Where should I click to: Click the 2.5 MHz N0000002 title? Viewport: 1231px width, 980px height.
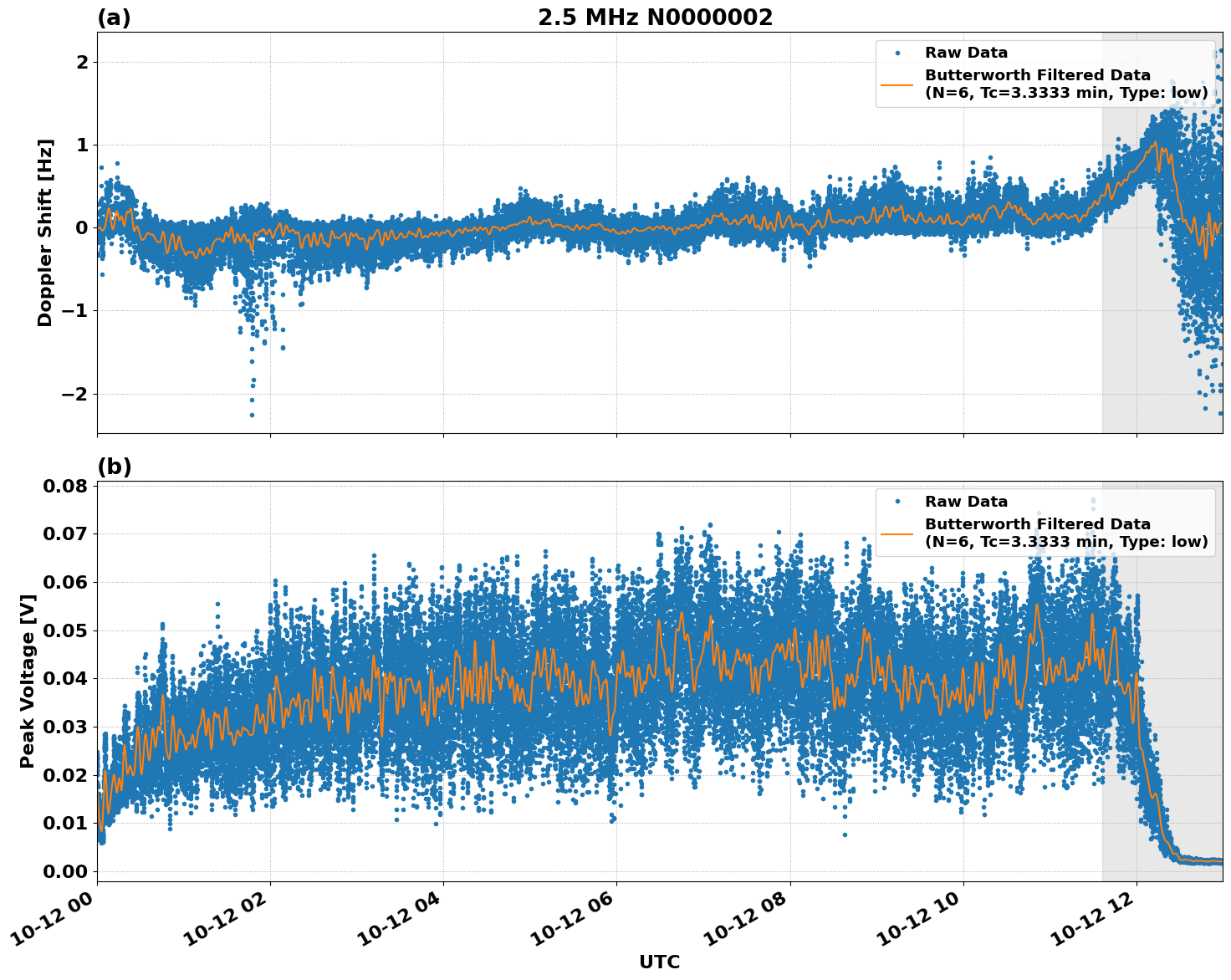click(657, 16)
